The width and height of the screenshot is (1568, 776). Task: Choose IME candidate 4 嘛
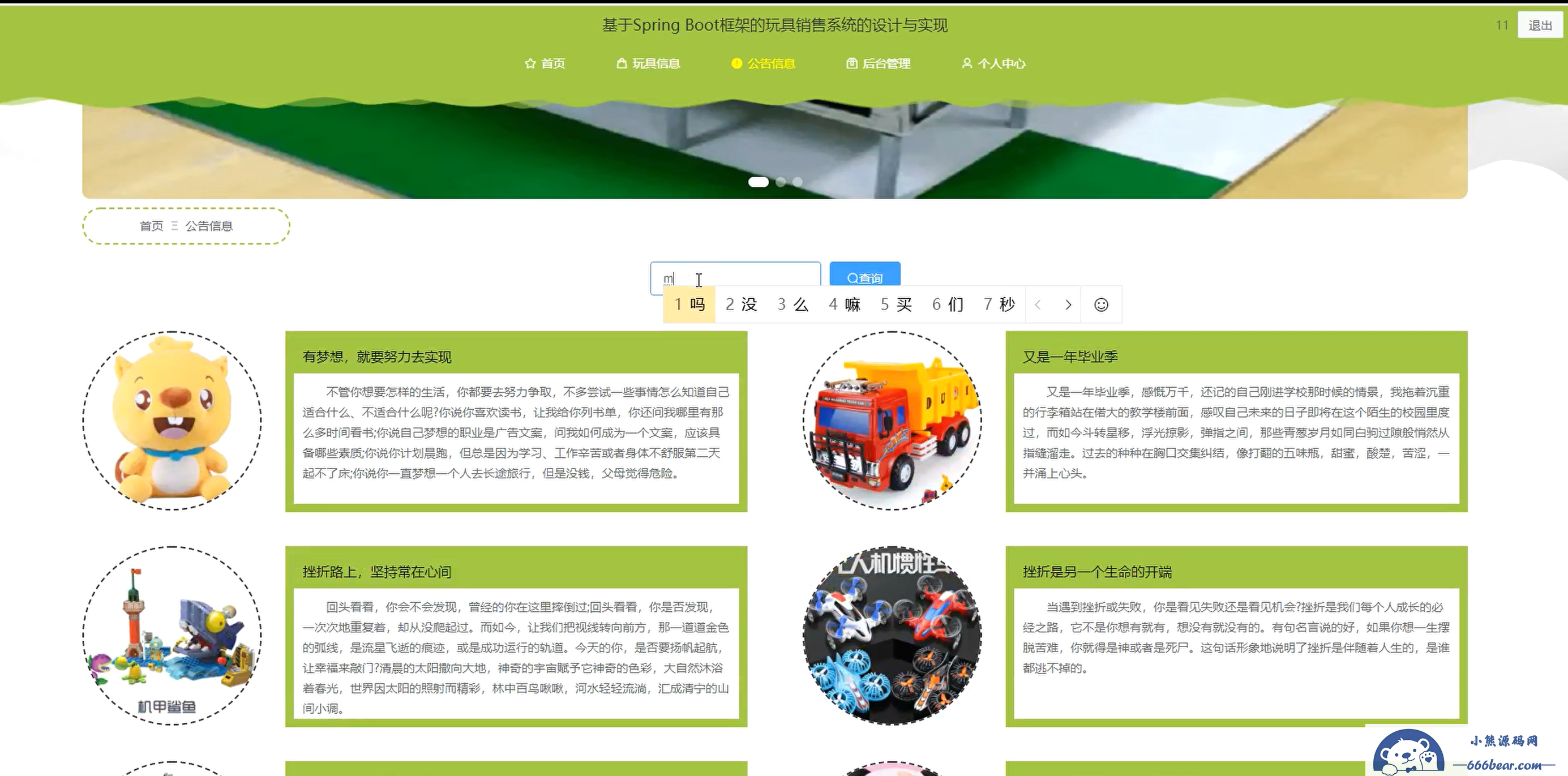click(x=844, y=305)
